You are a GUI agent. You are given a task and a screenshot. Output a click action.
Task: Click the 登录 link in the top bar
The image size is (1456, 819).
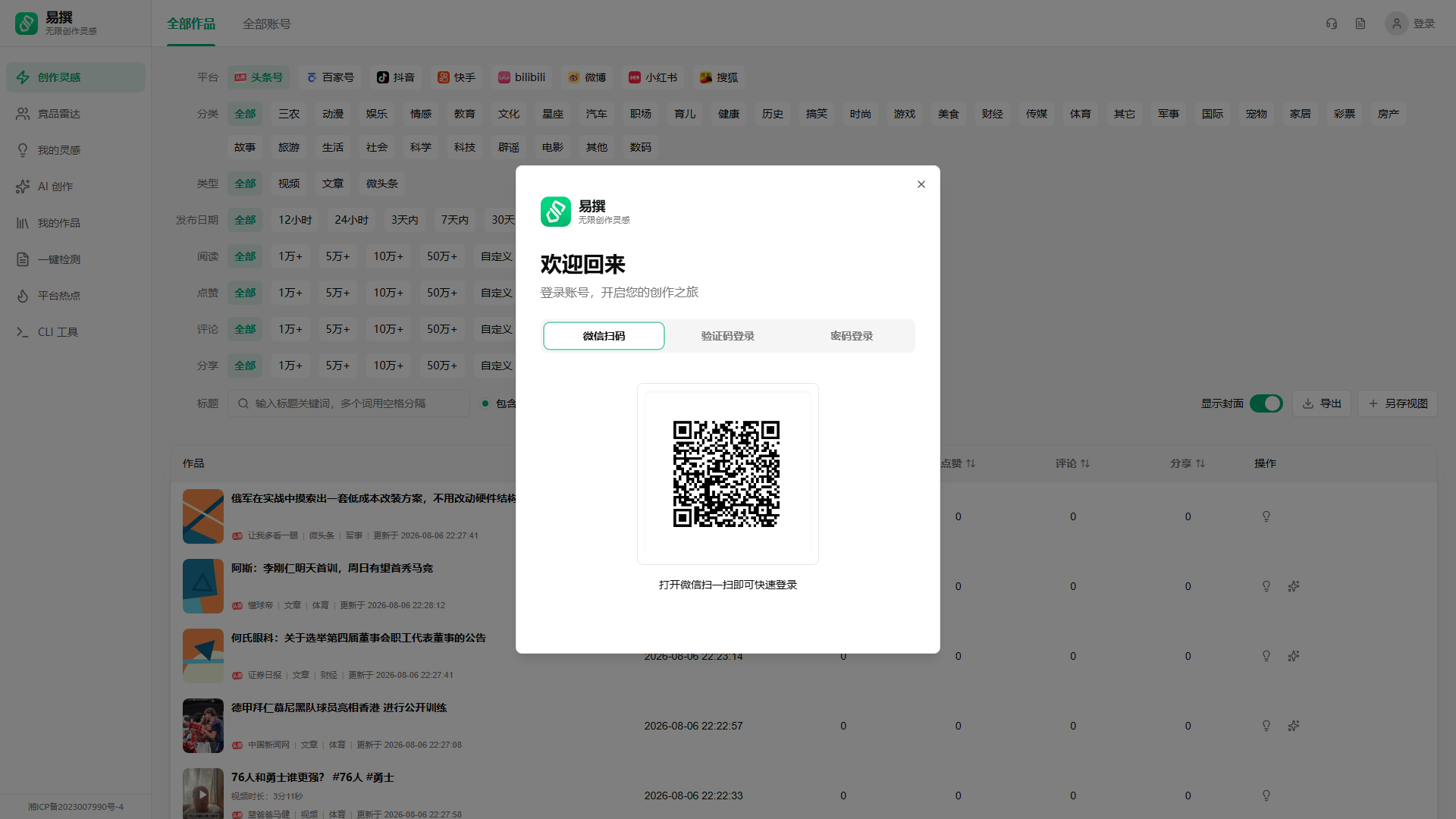pos(1424,24)
